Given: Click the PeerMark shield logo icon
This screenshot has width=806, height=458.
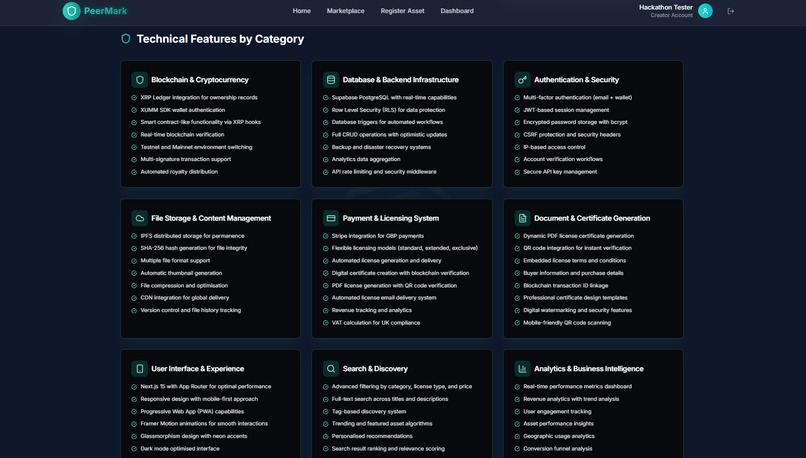Looking at the screenshot, I should point(71,11).
